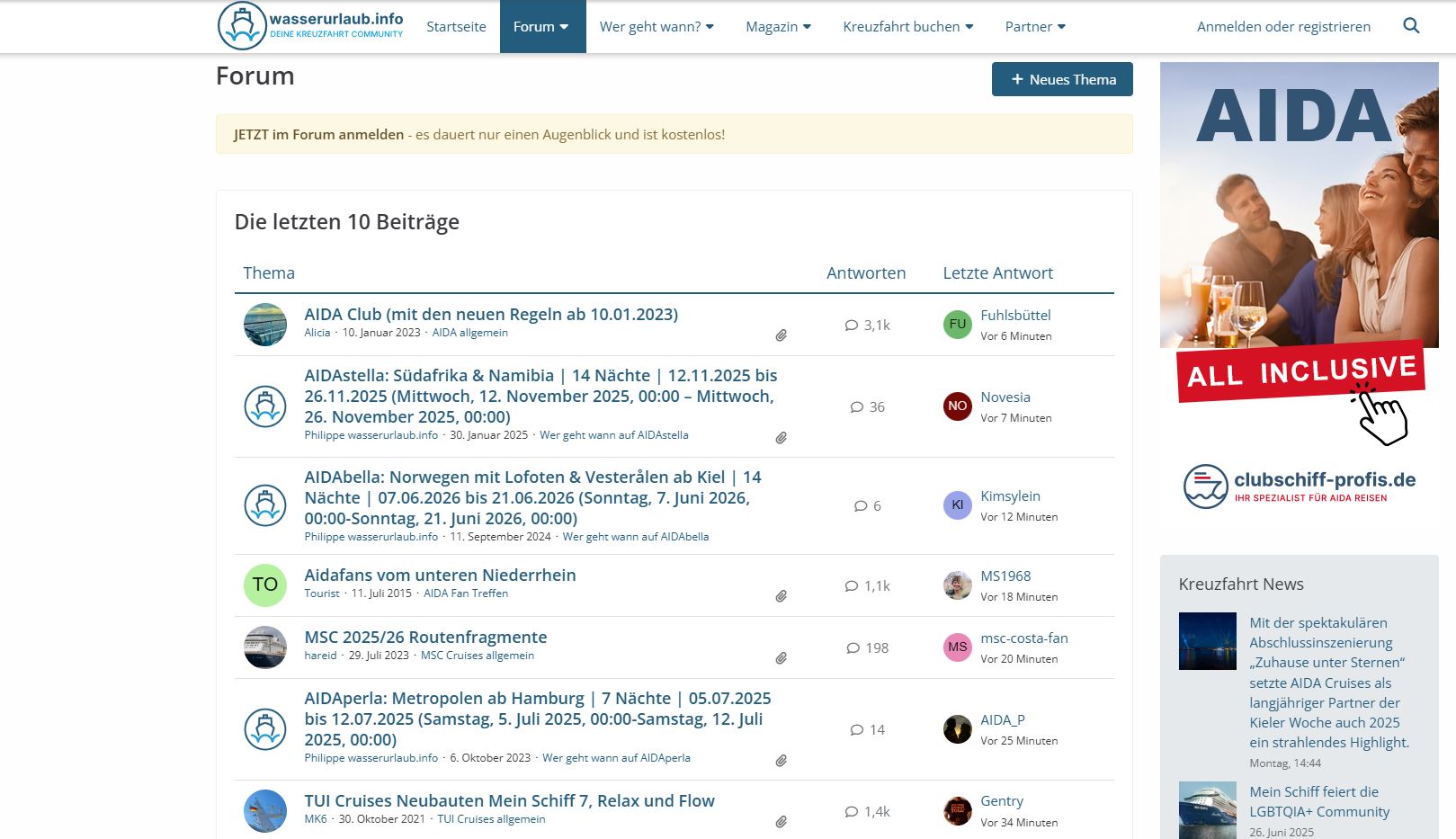Click msc-costa-fan's pink MS avatar

pos(957,647)
